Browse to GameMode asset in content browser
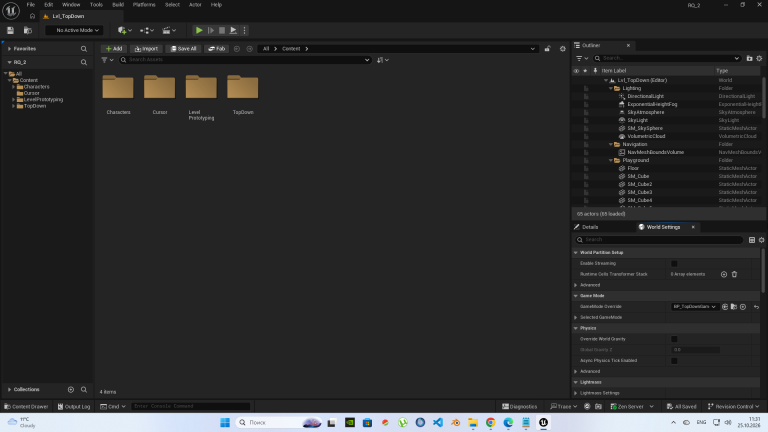This screenshot has width=768, height=432. pos(734,307)
